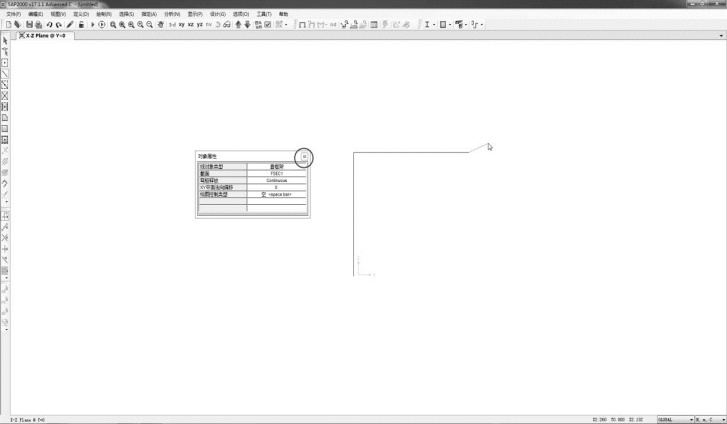Toggle the Lock/Unlock model padlock icon
Image resolution: width=727 pixels, height=424 pixels.
(81, 25)
